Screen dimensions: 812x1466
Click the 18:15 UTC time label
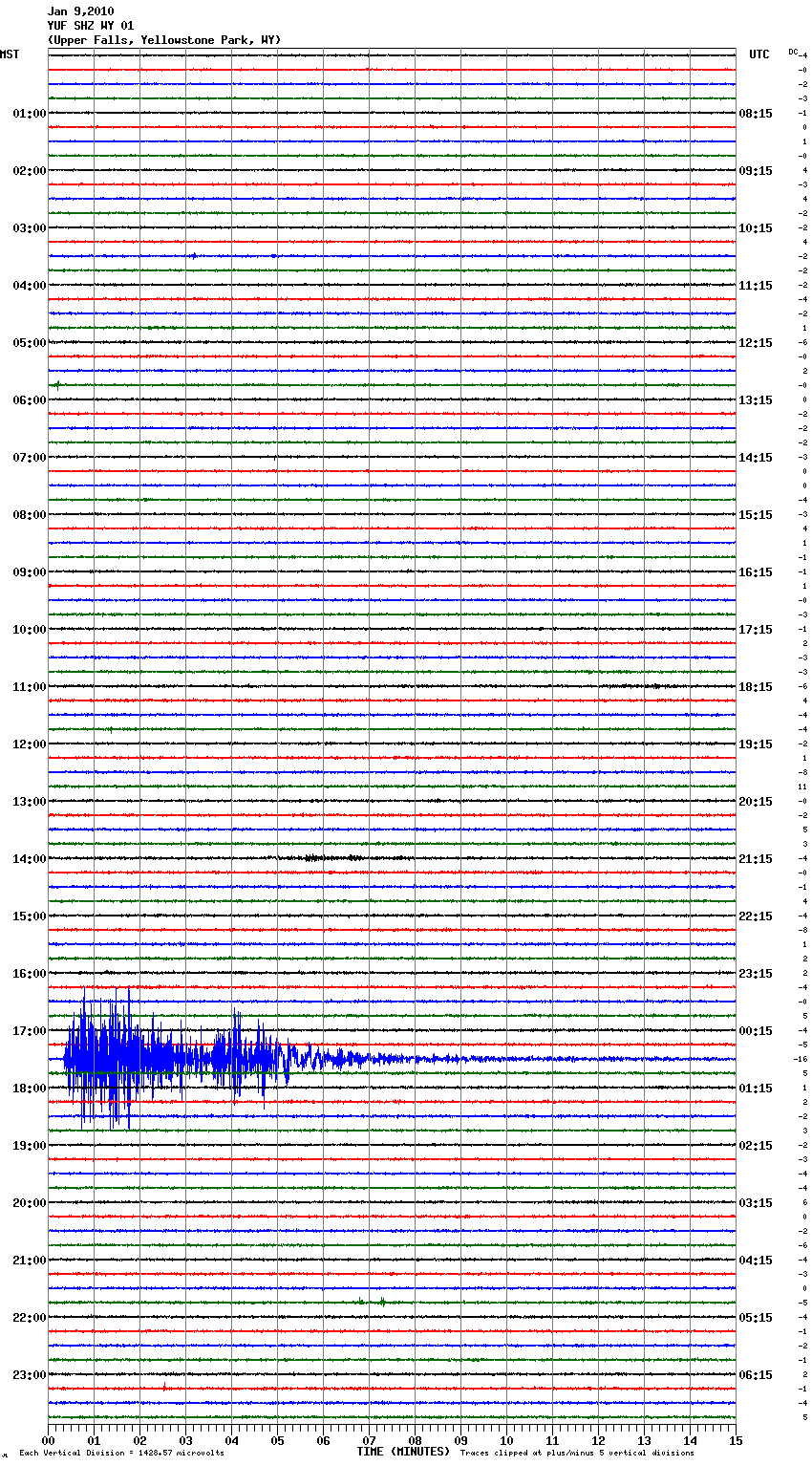click(x=756, y=687)
